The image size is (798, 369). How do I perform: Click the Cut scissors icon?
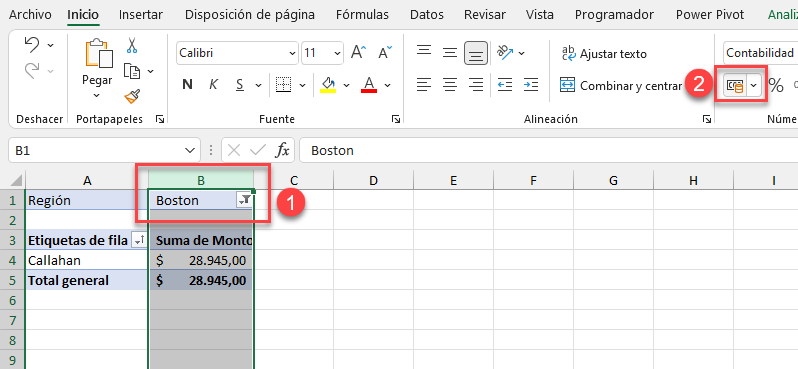pyautogui.click(x=132, y=45)
